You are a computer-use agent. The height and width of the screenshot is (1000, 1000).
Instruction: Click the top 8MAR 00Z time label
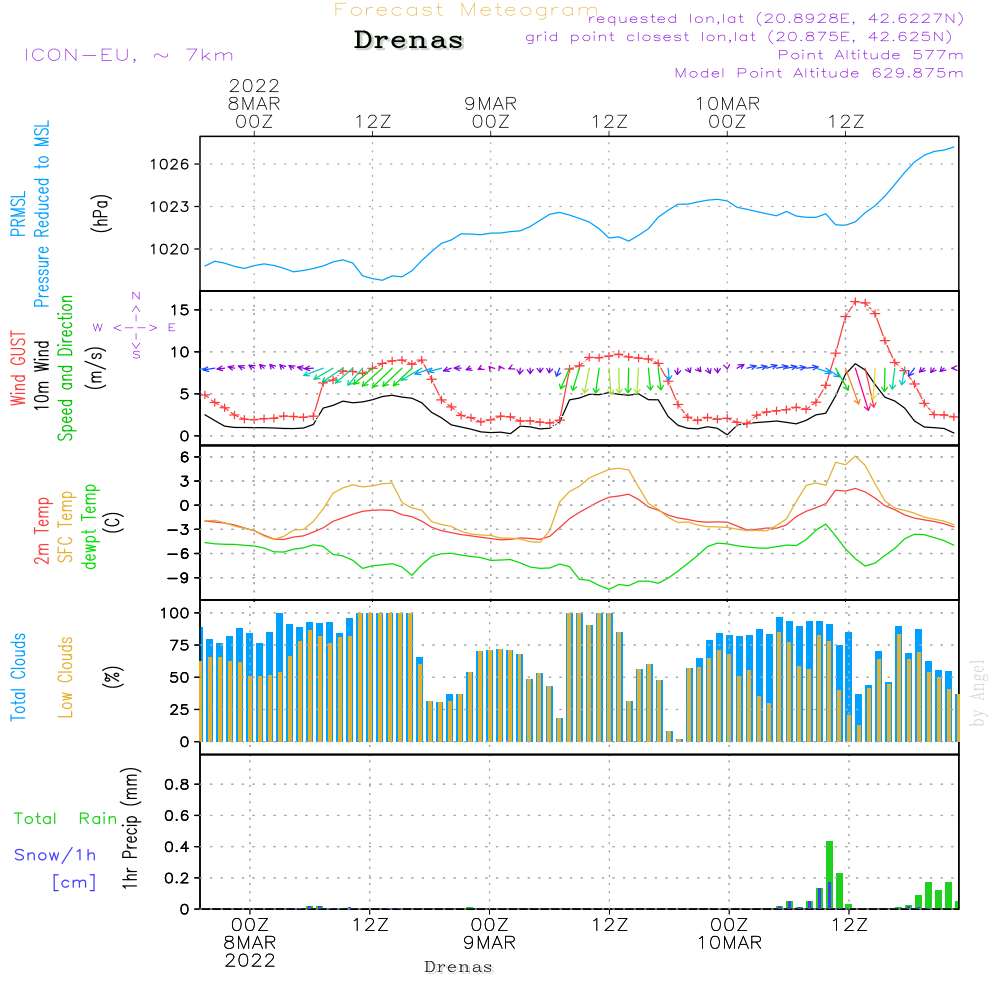[254, 113]
